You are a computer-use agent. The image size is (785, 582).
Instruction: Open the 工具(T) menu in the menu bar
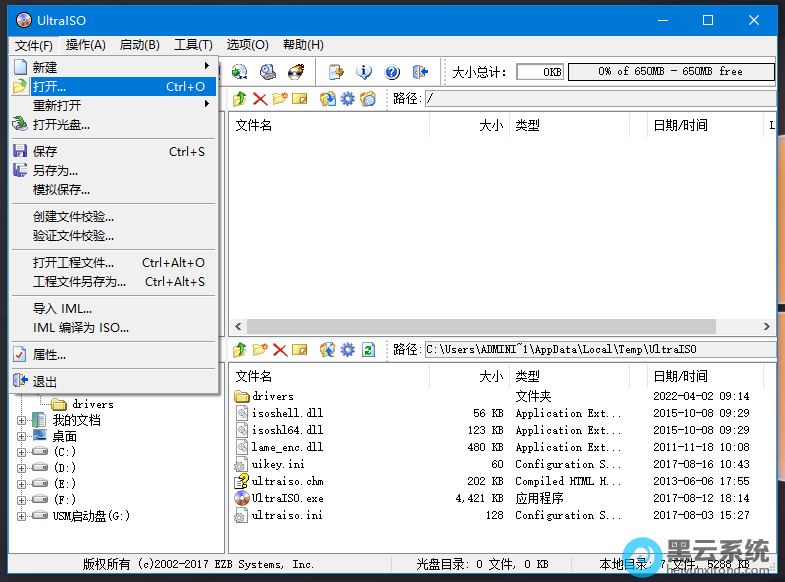click(193, 44)
